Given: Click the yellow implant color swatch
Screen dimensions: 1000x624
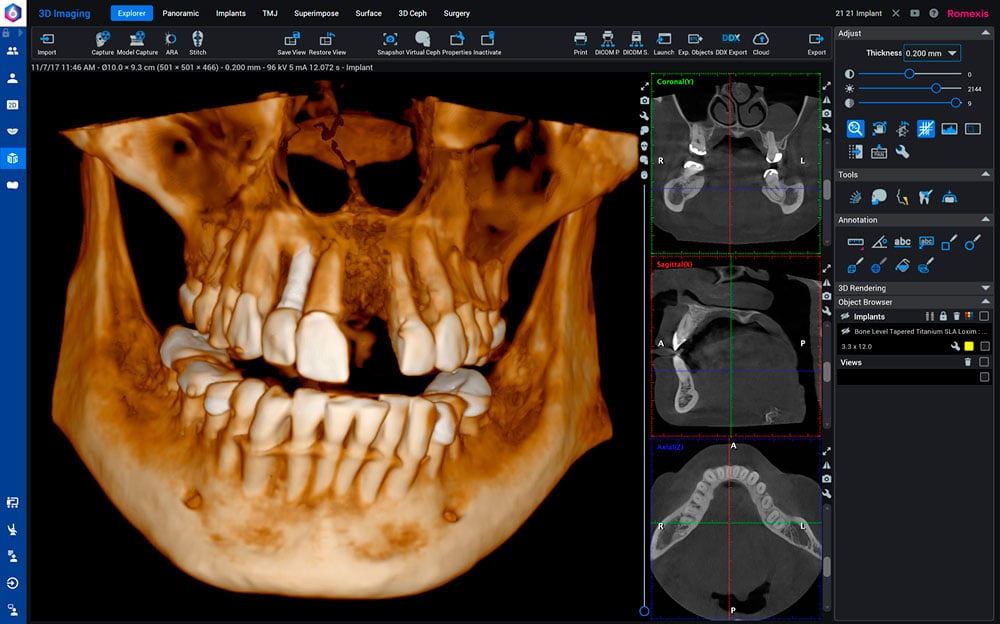Looking at the screenshot, I should pos(969,346).
